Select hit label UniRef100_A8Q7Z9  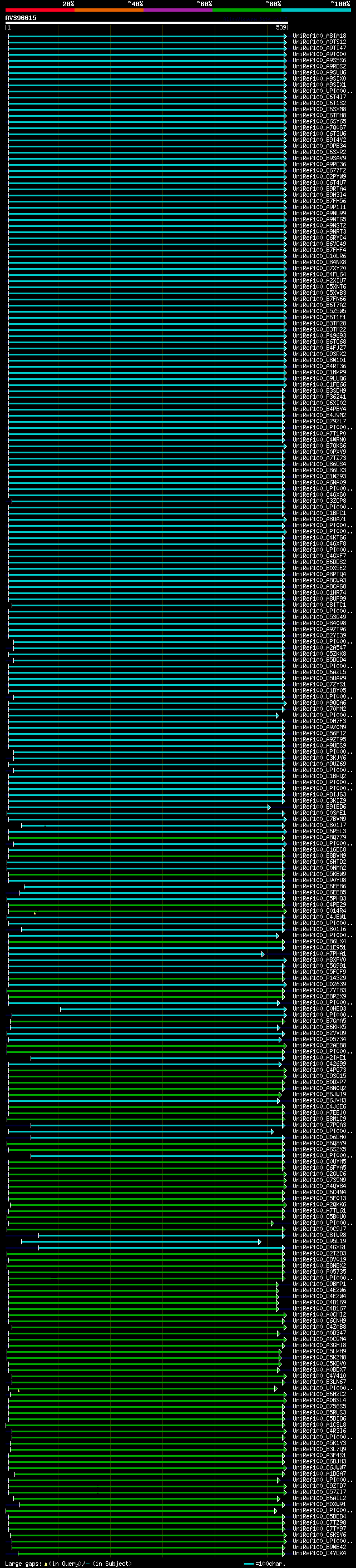(x=319, y=837)
